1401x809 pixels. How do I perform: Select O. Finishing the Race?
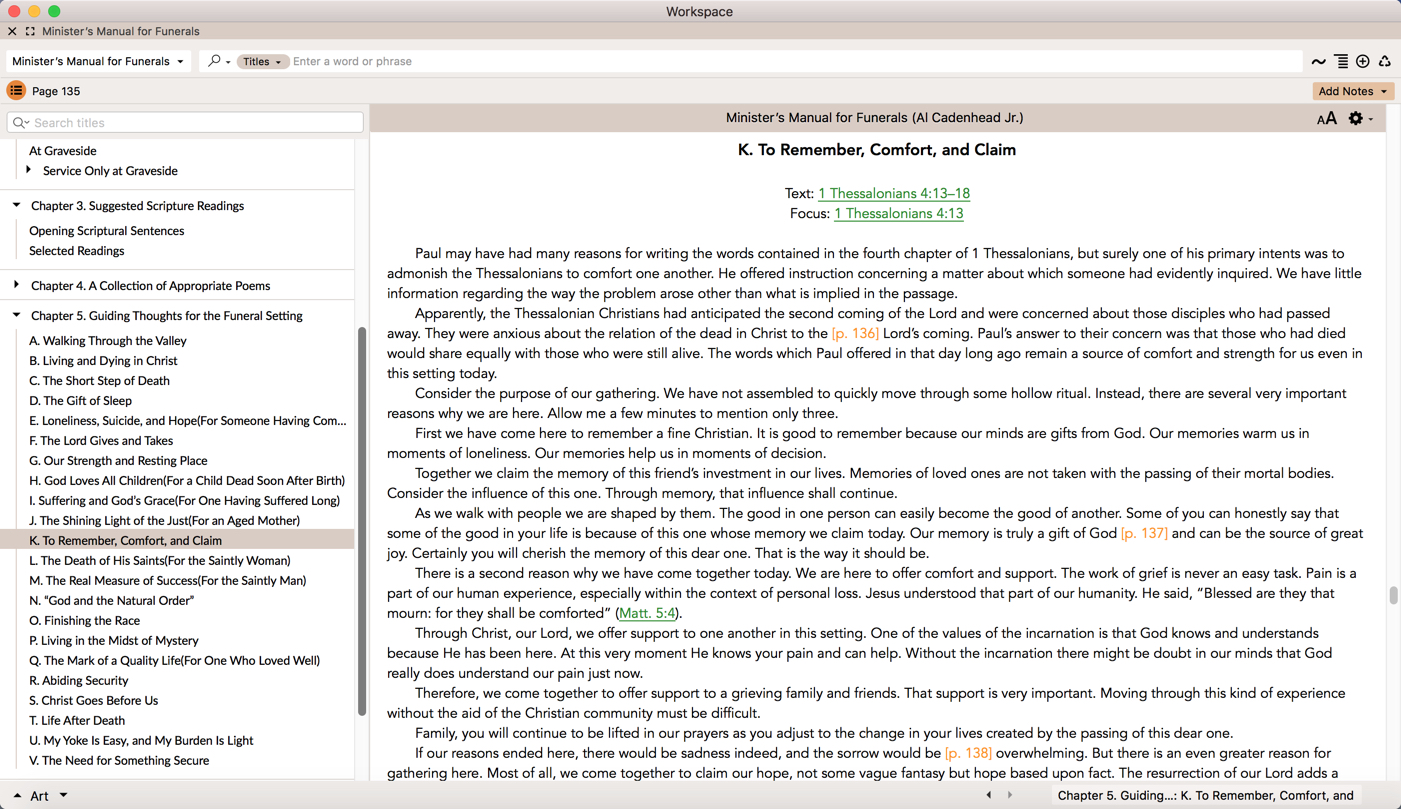(85, 621)
